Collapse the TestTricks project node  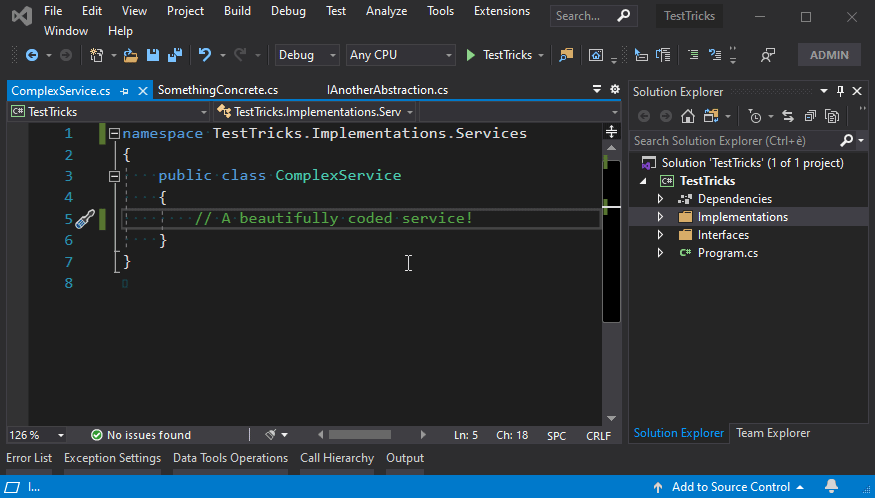click(644, 181)
